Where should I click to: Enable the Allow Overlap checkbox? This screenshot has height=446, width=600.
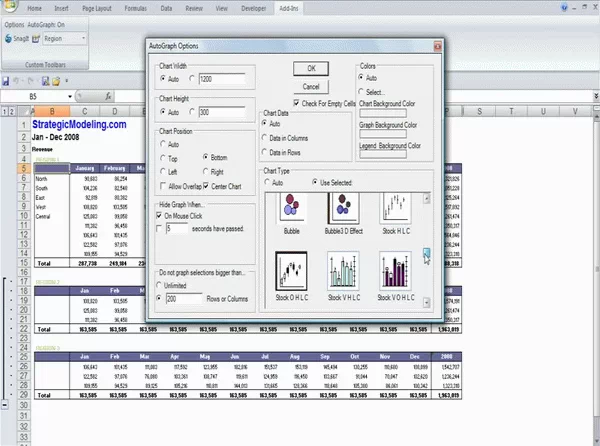162,186
